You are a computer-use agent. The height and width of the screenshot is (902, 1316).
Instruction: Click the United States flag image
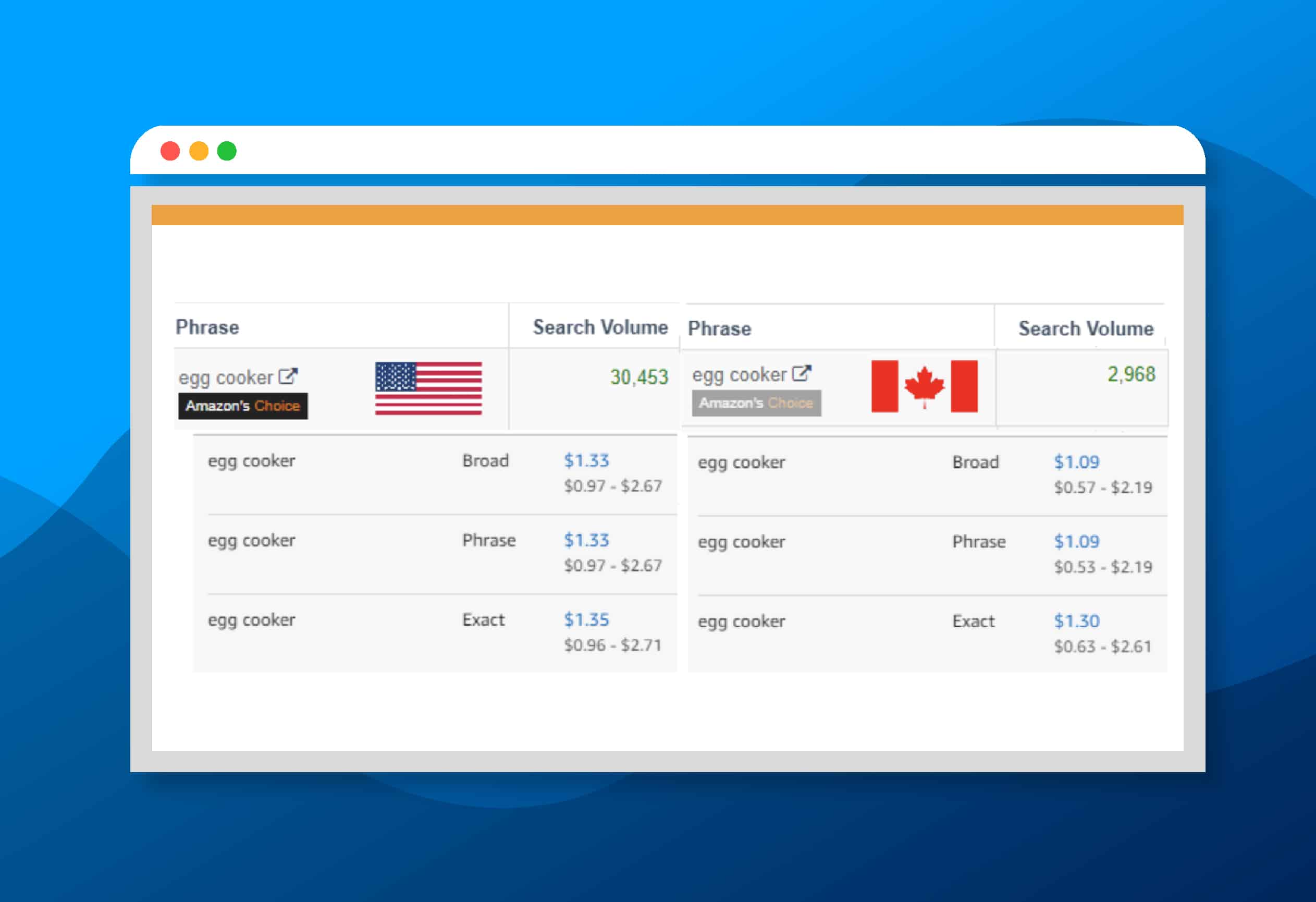[428, 388]
